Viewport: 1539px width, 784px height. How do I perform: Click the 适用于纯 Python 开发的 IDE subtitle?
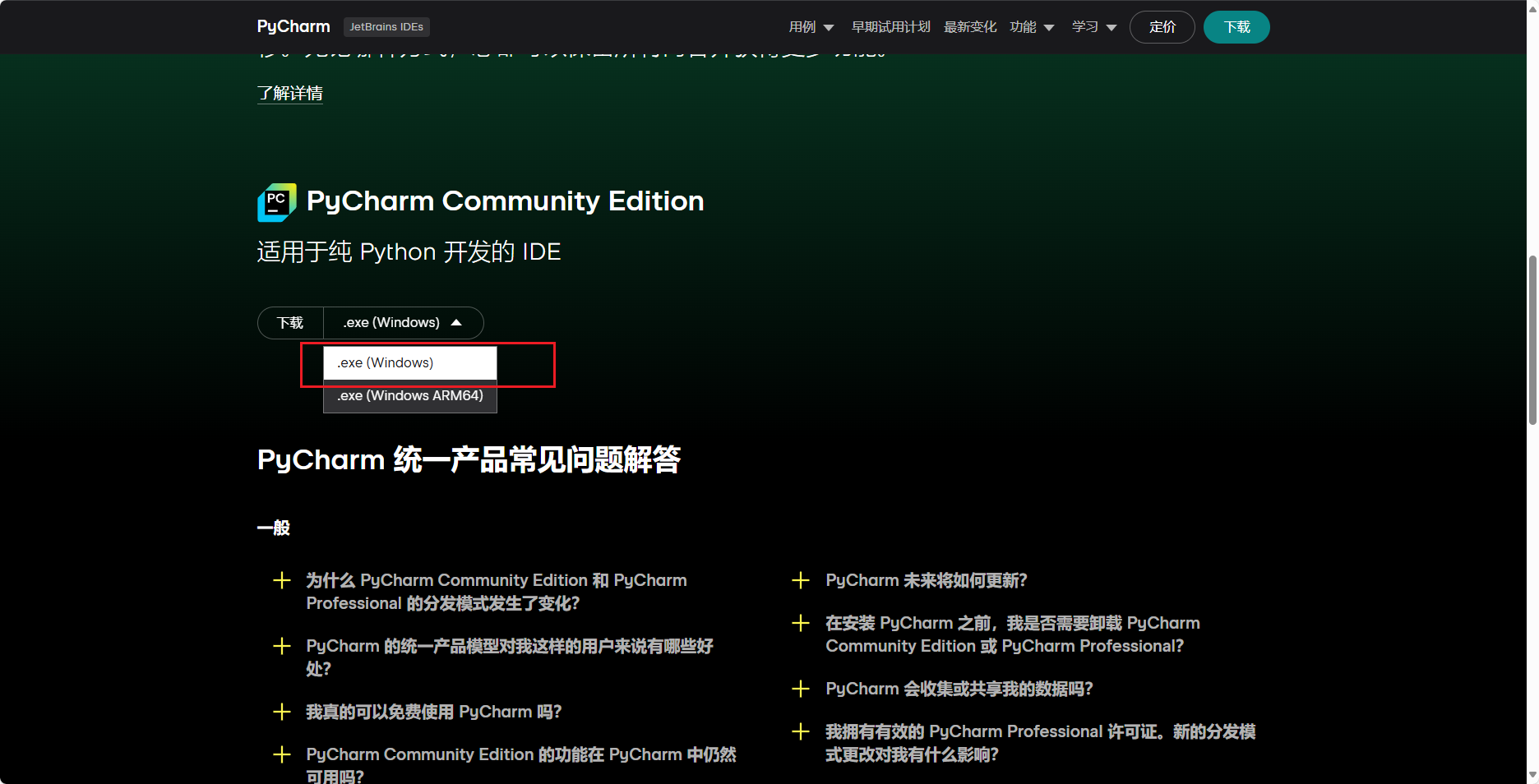tap(409, 251)
